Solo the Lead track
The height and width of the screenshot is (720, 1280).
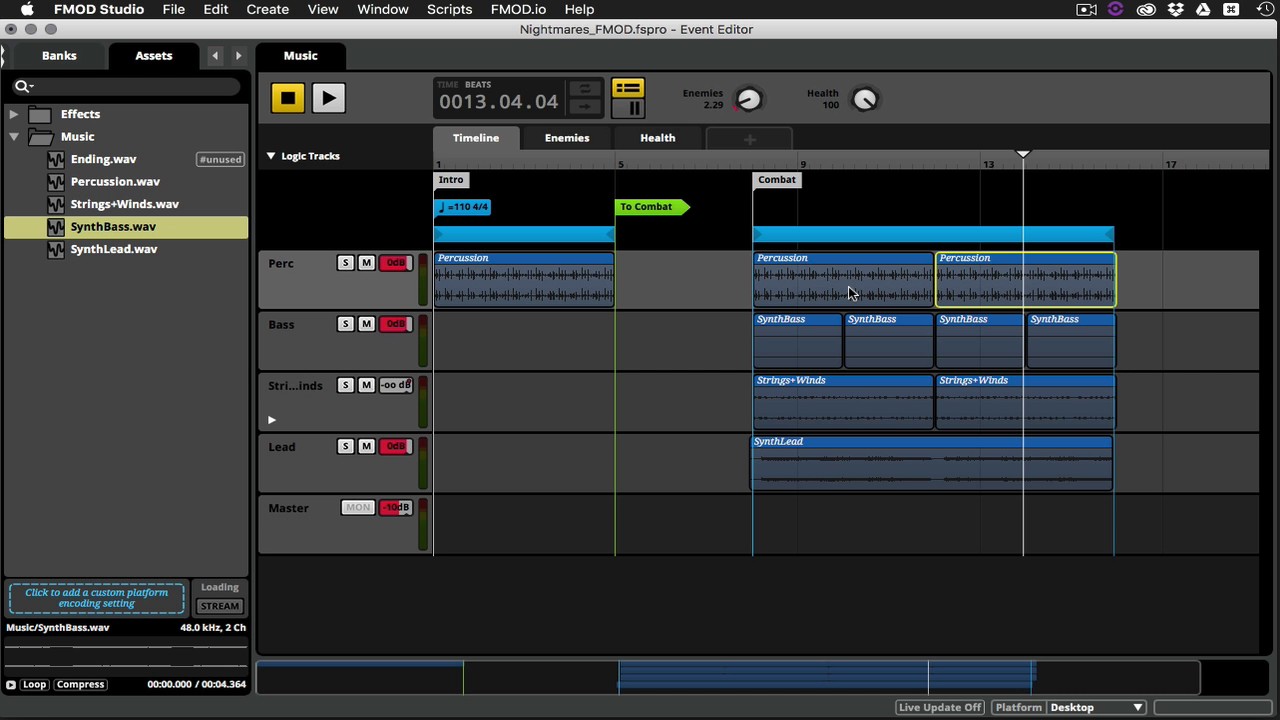pos(345,446)
